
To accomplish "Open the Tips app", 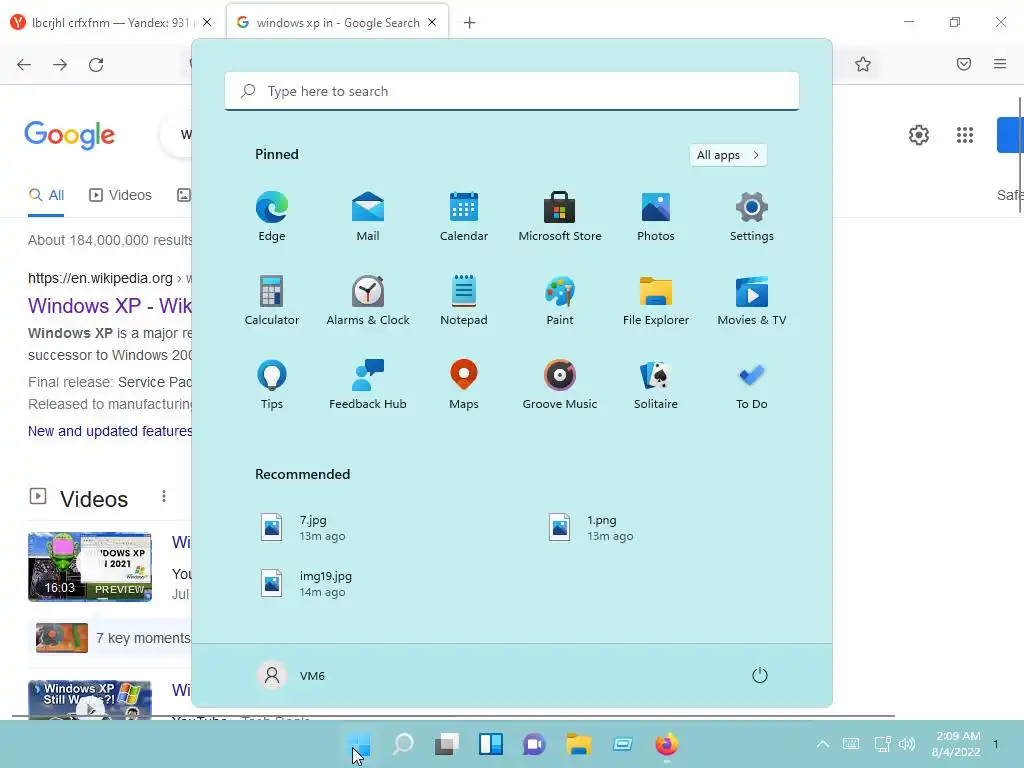I will click(272, 385).
